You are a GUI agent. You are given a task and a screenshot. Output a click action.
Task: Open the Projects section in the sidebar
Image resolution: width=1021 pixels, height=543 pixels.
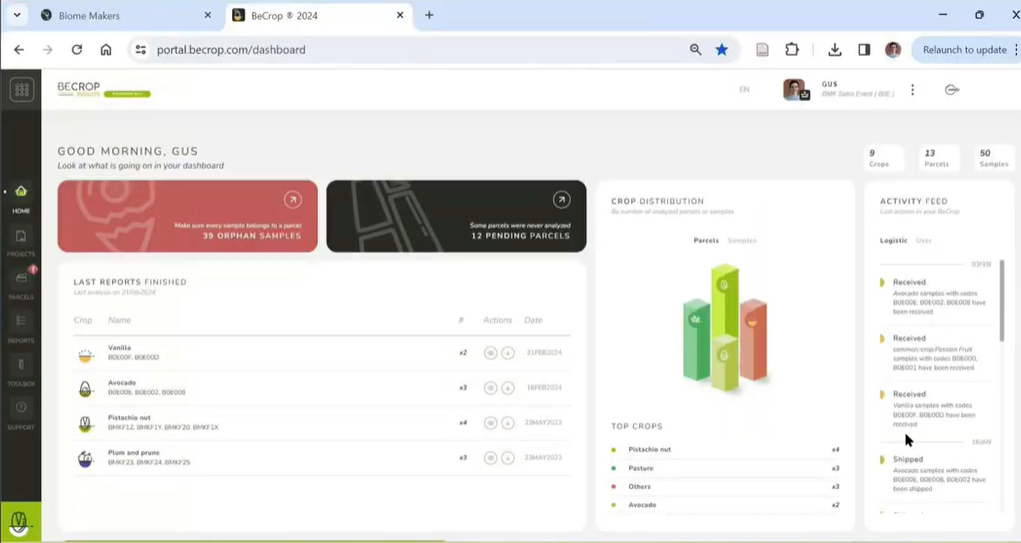[20, 240]
